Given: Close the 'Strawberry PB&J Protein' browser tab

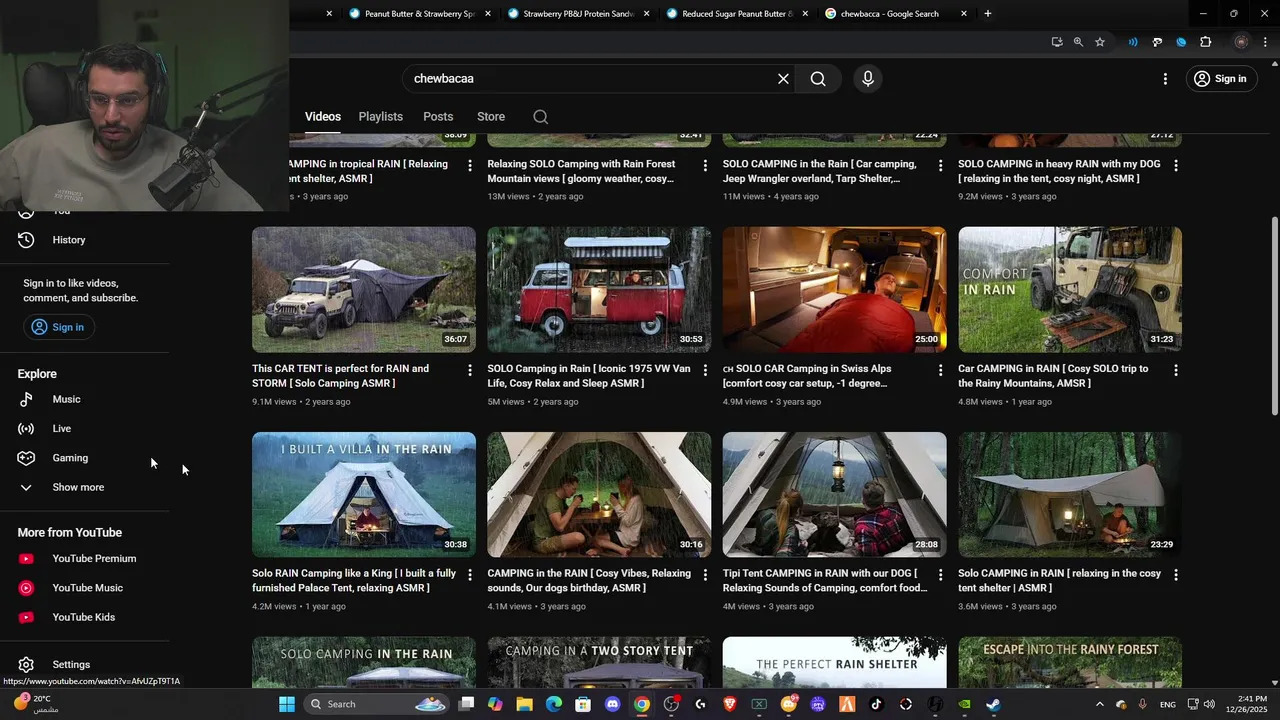Looking at the screenshot, I should [647, 14].
